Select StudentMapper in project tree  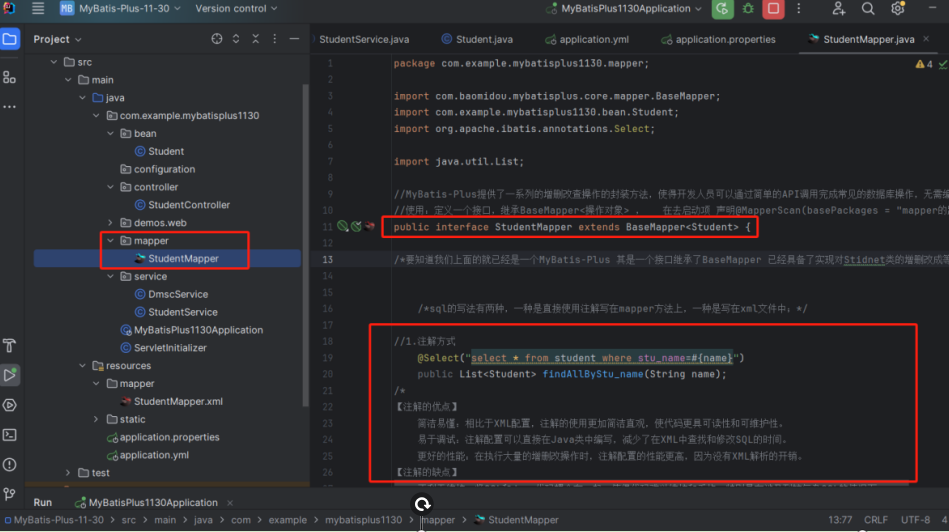click(x=177, y=258)
